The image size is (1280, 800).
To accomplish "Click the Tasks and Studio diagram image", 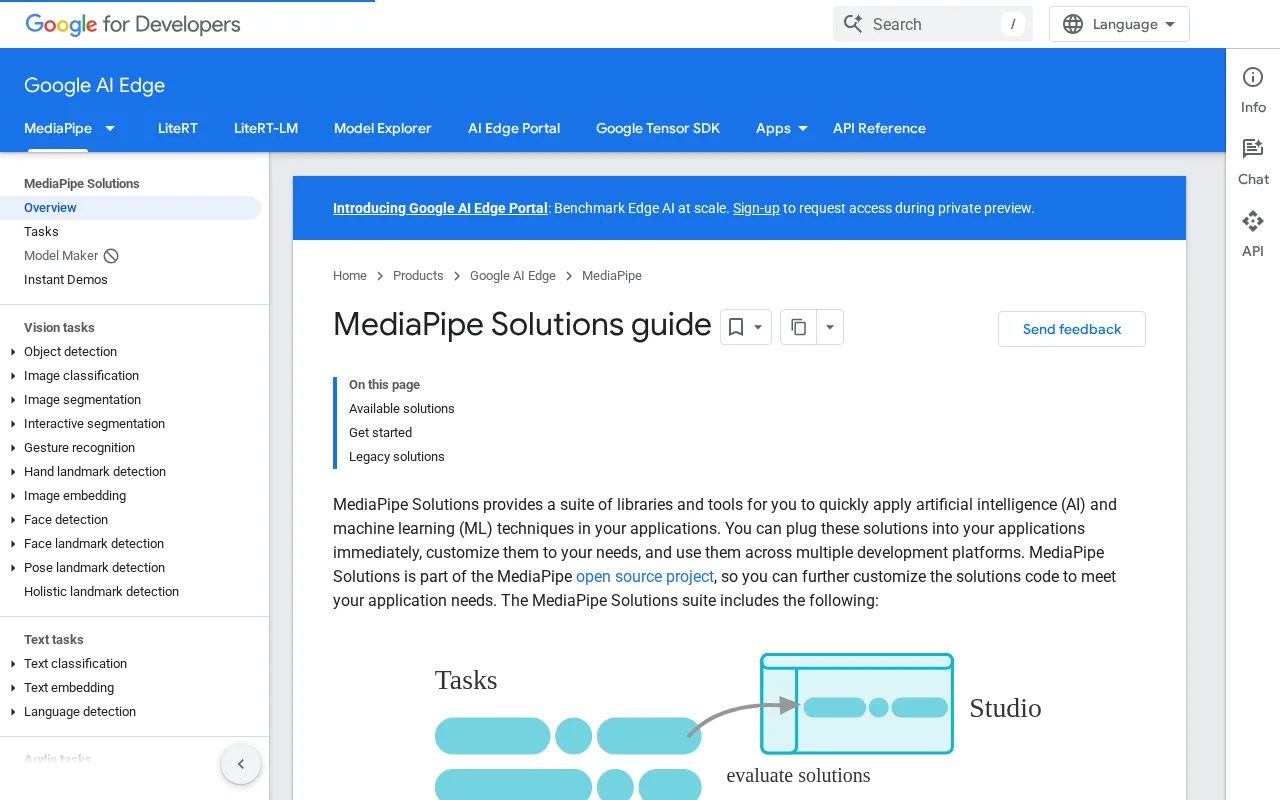I will 739,725.
